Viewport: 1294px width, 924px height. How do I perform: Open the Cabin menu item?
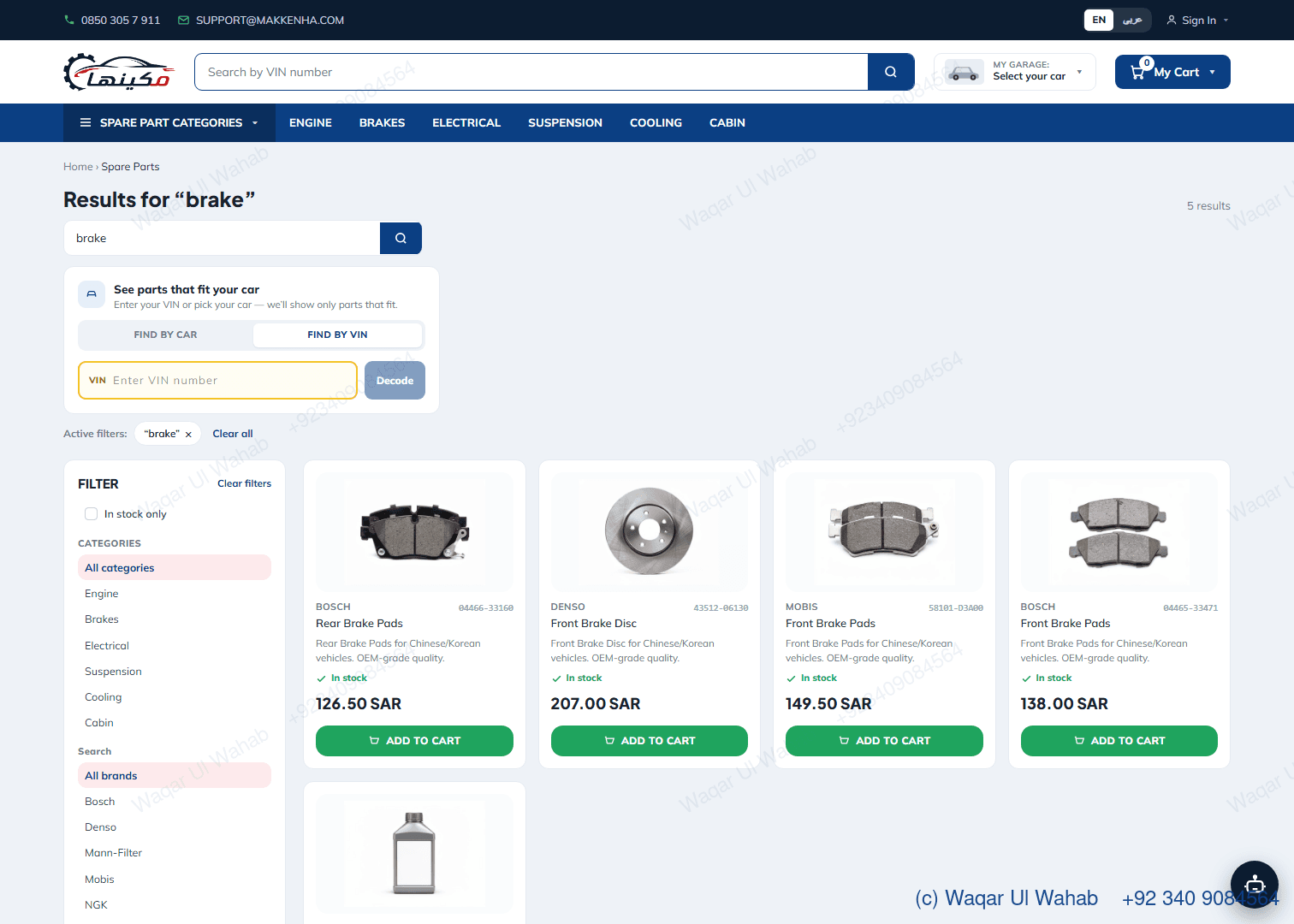pos(727,122)
